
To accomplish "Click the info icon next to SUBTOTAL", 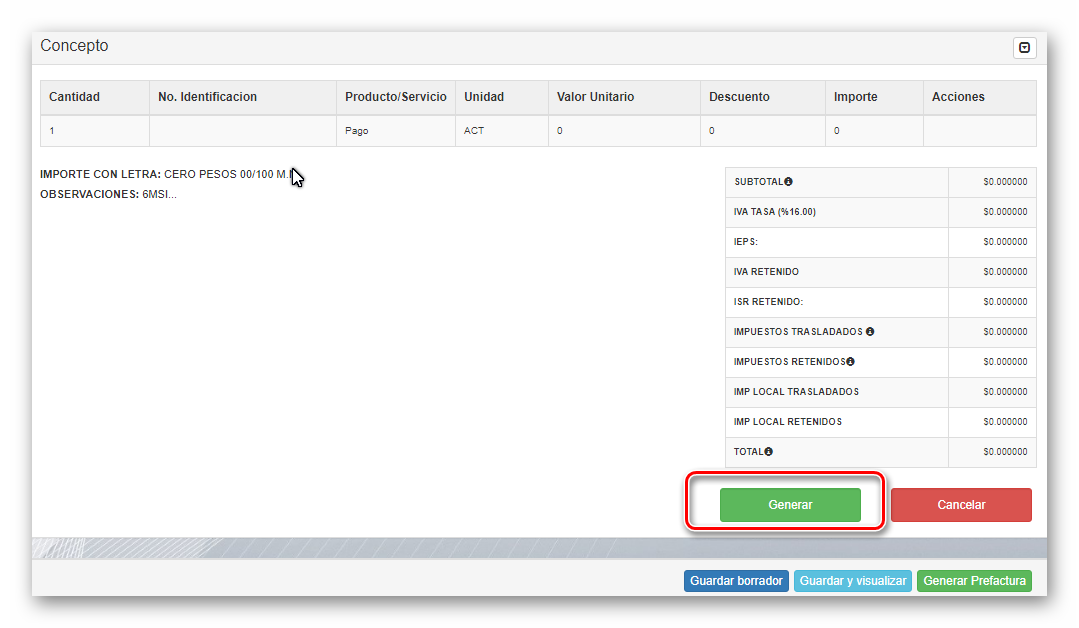I will click(x=789, y=182).
